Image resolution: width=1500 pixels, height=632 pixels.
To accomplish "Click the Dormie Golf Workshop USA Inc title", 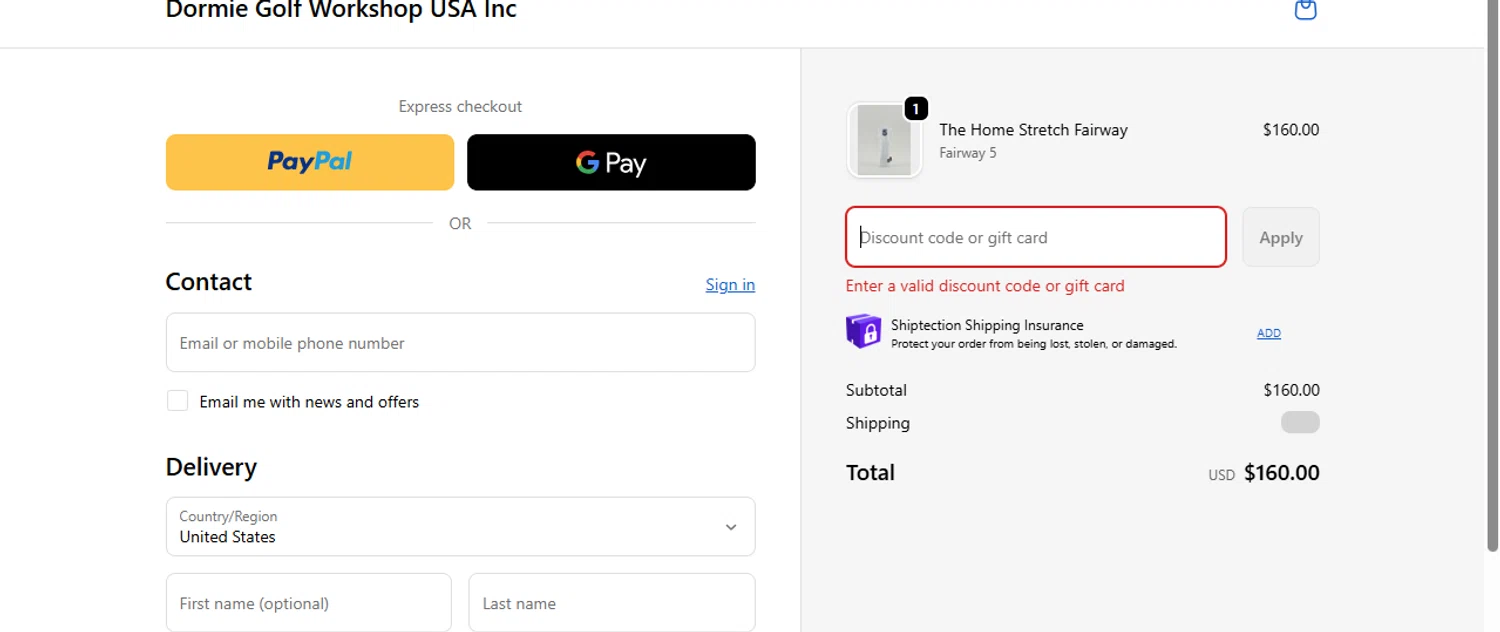I will coord(341,11).
